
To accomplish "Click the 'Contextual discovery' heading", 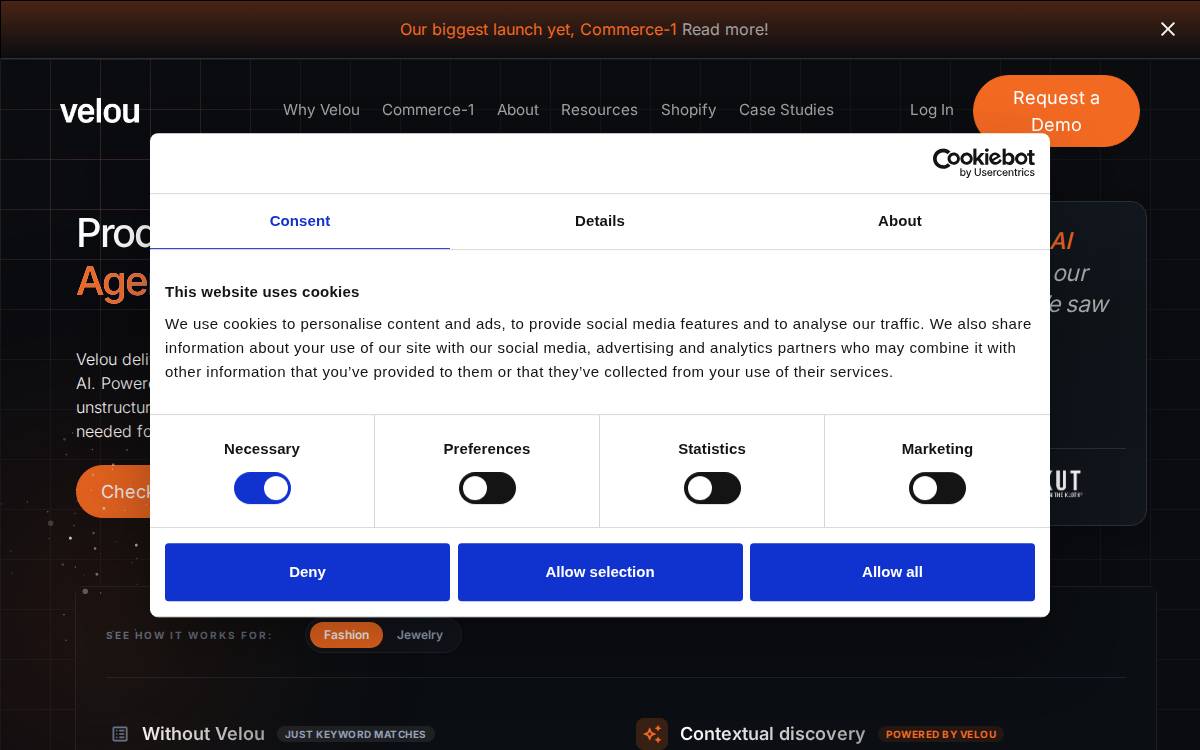I will tap(772, 734).
